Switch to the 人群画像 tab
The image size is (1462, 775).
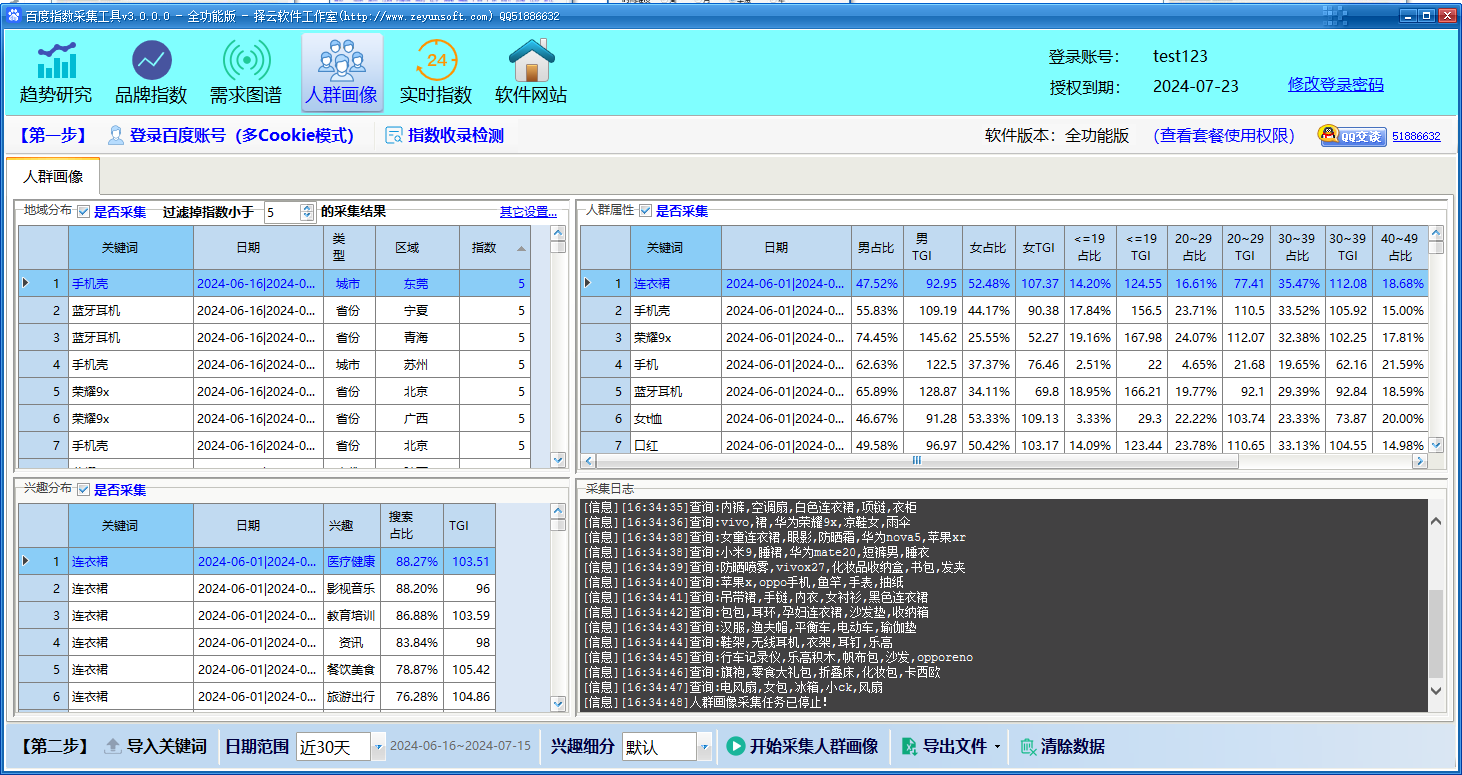(x=53, y=176)
